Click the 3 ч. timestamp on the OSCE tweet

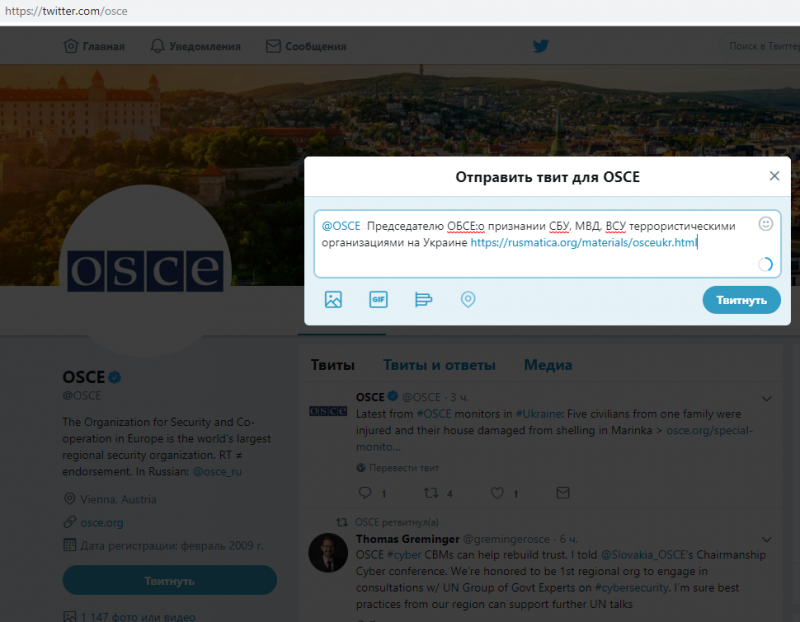pyautogui.click(x=459, y=397)
